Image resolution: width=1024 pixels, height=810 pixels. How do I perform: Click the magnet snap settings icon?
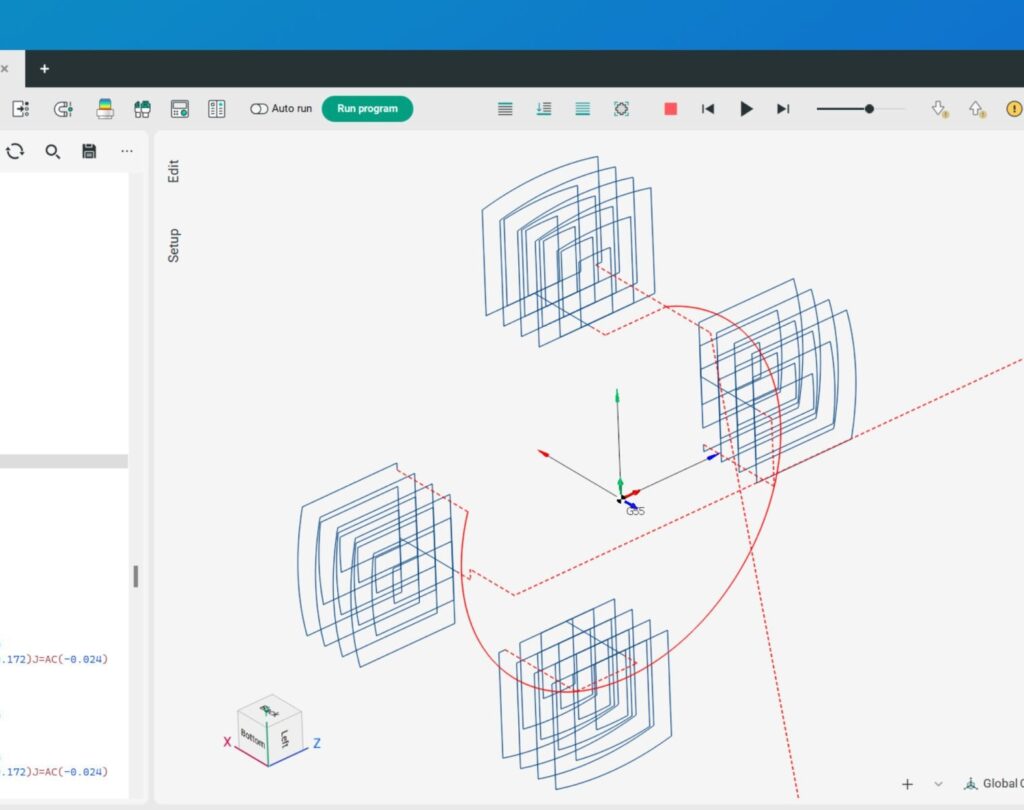click(x=63, y=109)
